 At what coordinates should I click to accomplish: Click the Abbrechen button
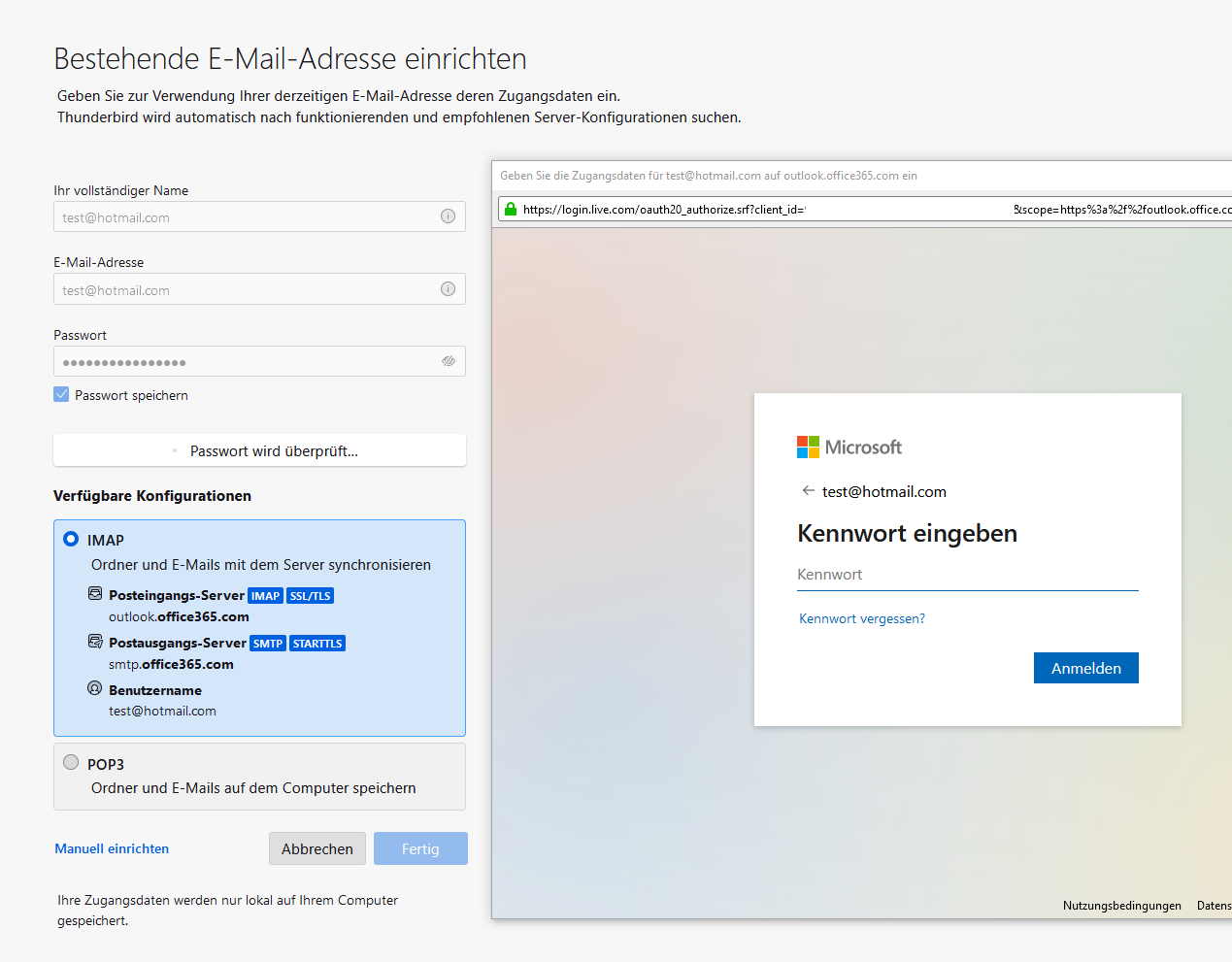point(317,848)
